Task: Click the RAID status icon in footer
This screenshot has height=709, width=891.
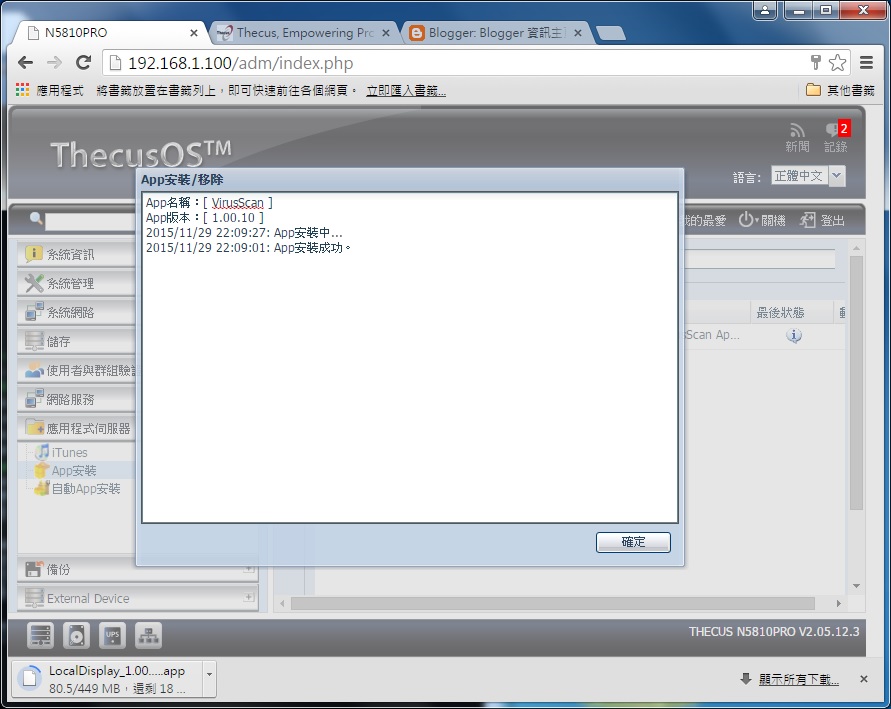Action: click(40, 635)
